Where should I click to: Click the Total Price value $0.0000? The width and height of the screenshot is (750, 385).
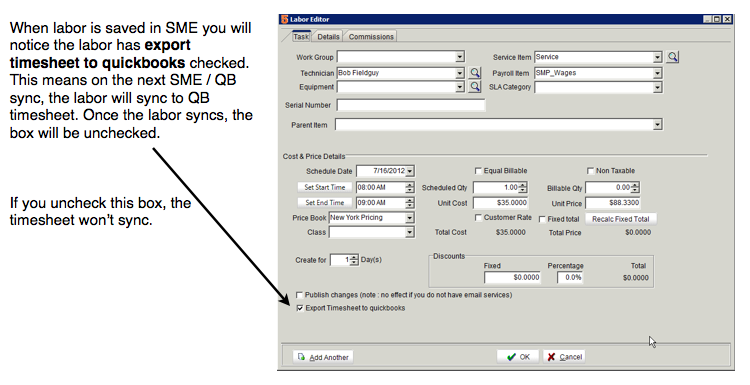pos(638,232)
